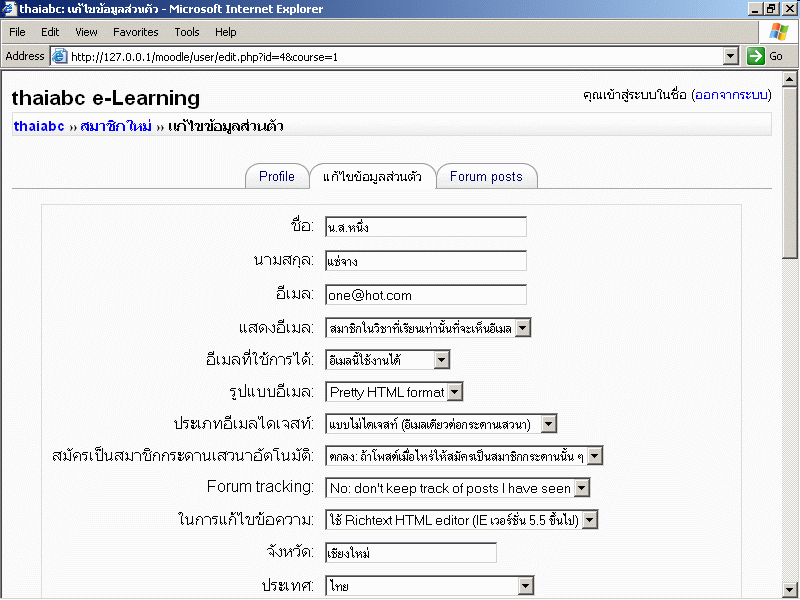Click the Internet Explorer page icon in title bar
800x600 pixels.
[x=10, y=9]
